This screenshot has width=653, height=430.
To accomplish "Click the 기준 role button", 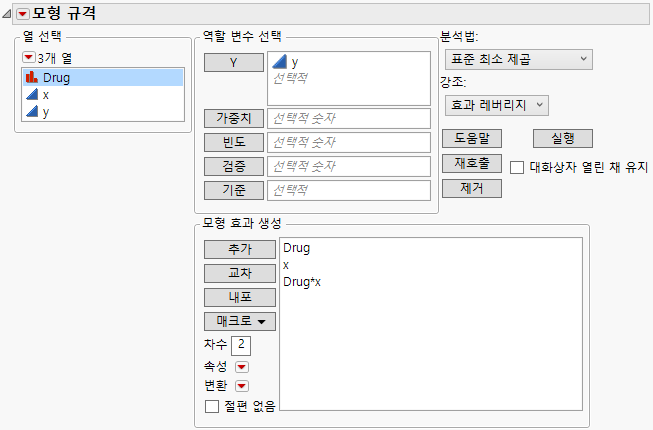I will click(x=234, y=190).
